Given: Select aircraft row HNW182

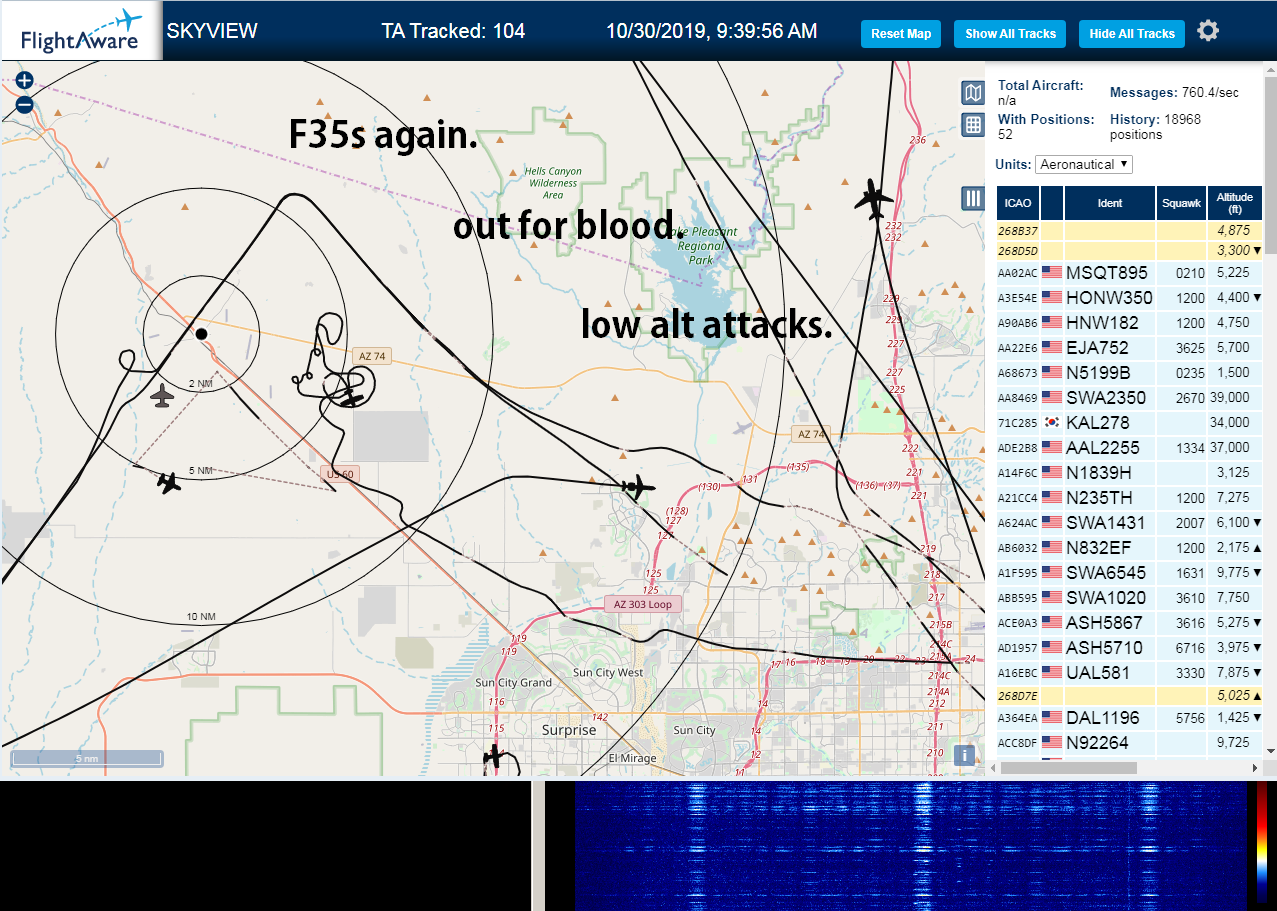Looking at the screenshot, I should click(x=1129, y=322).
